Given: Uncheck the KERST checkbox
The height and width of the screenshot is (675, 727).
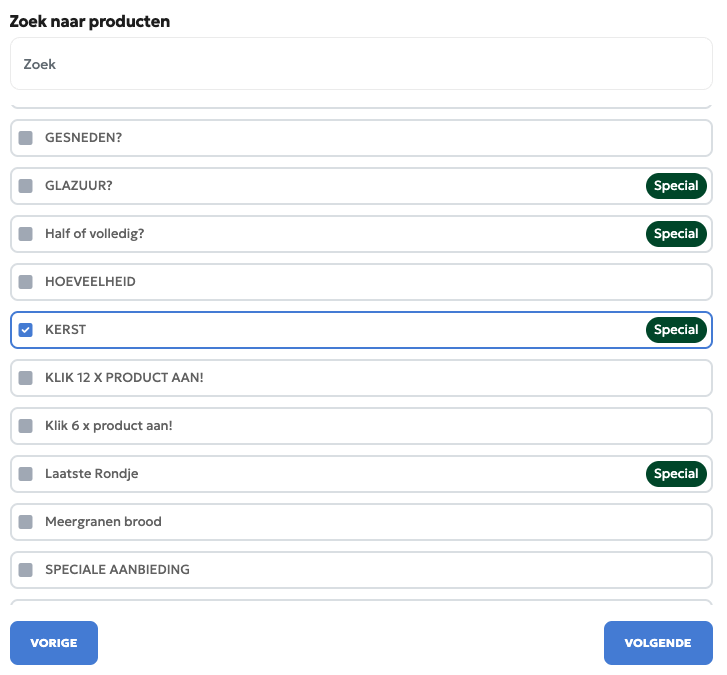Looking at the screenshot, I should (26, 330).
